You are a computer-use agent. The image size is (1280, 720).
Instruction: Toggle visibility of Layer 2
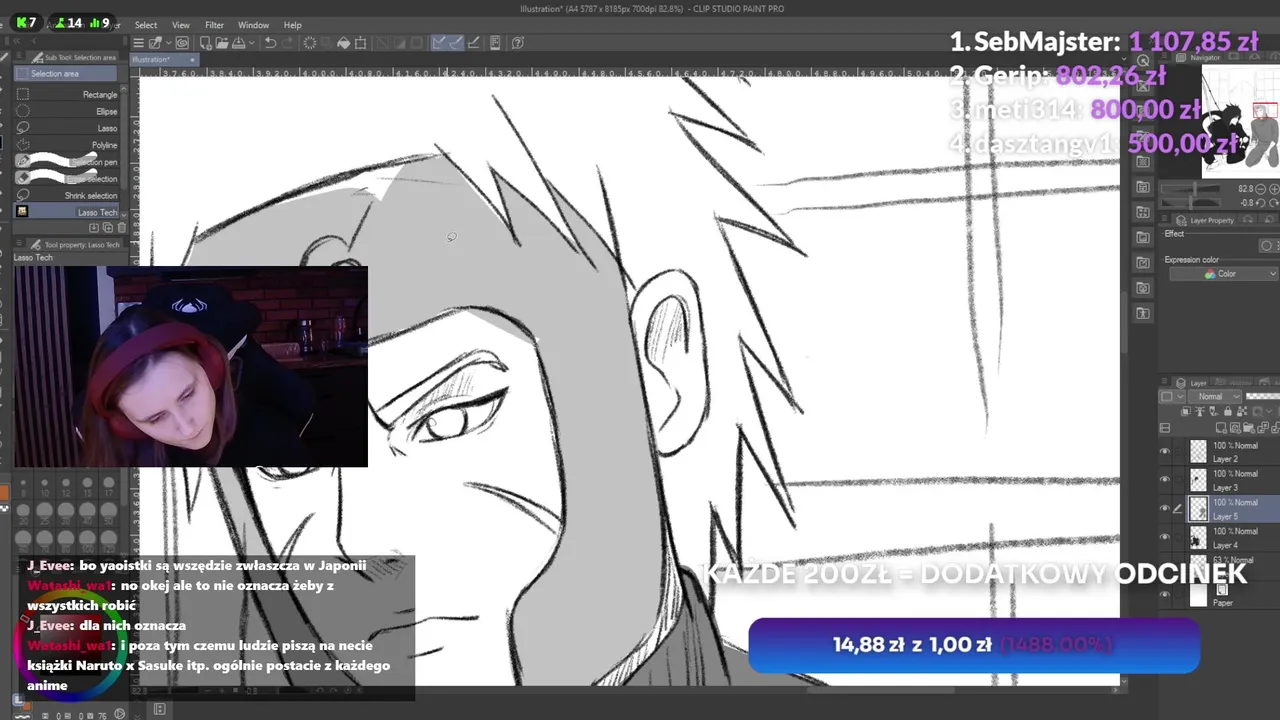tap(1164, 452)
